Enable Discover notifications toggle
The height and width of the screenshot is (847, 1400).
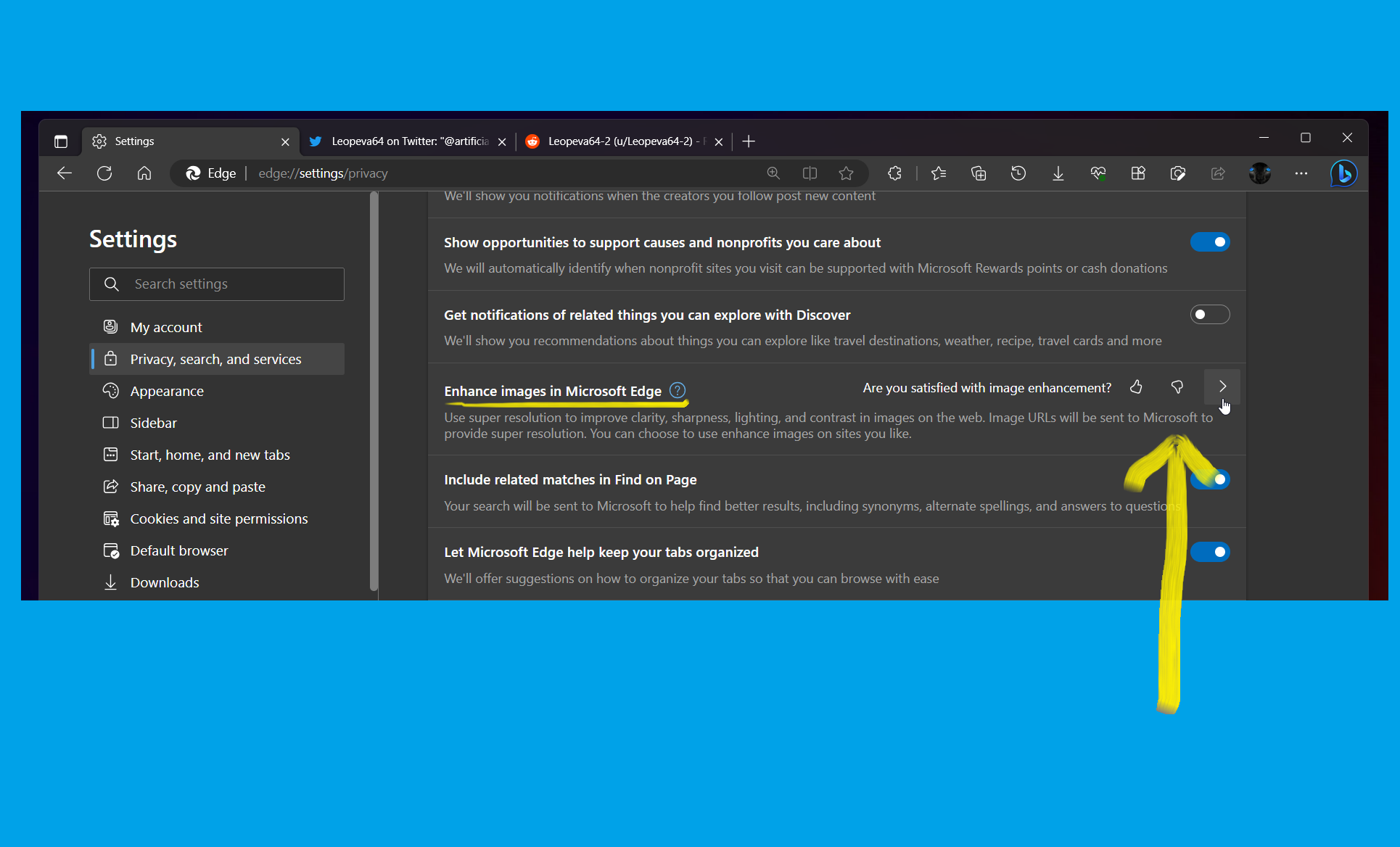point(1210,315)
